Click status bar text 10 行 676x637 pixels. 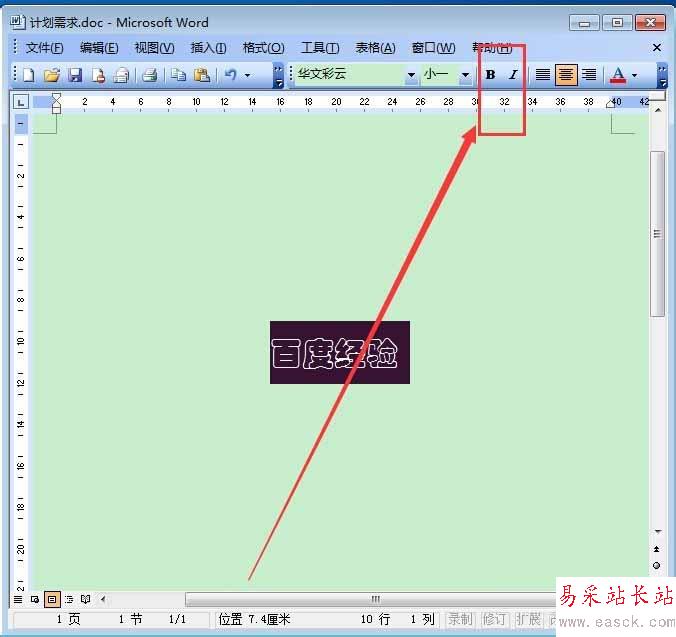click(x=376, y=619)
